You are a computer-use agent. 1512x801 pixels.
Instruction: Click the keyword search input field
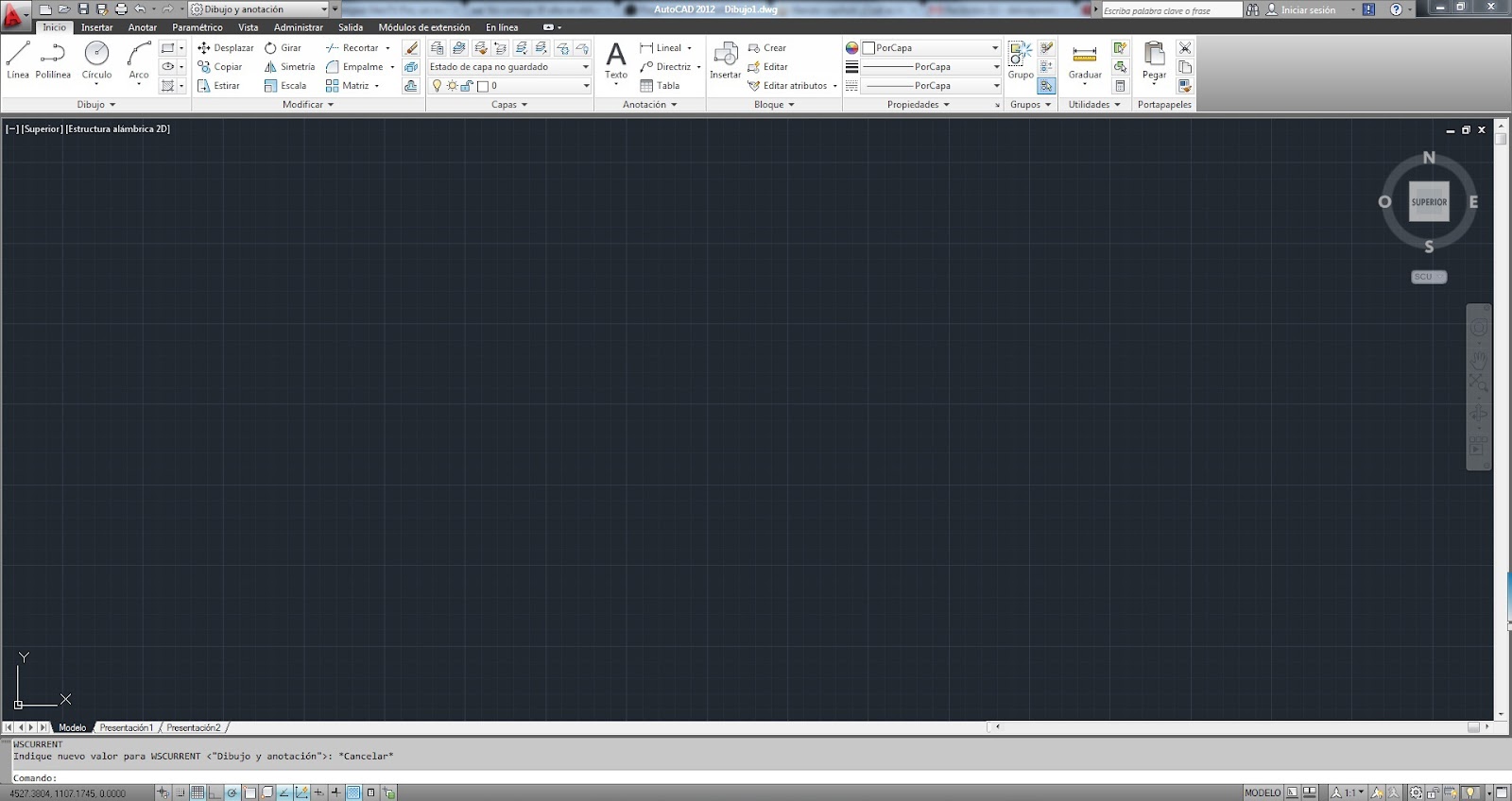pos(1172,9)
